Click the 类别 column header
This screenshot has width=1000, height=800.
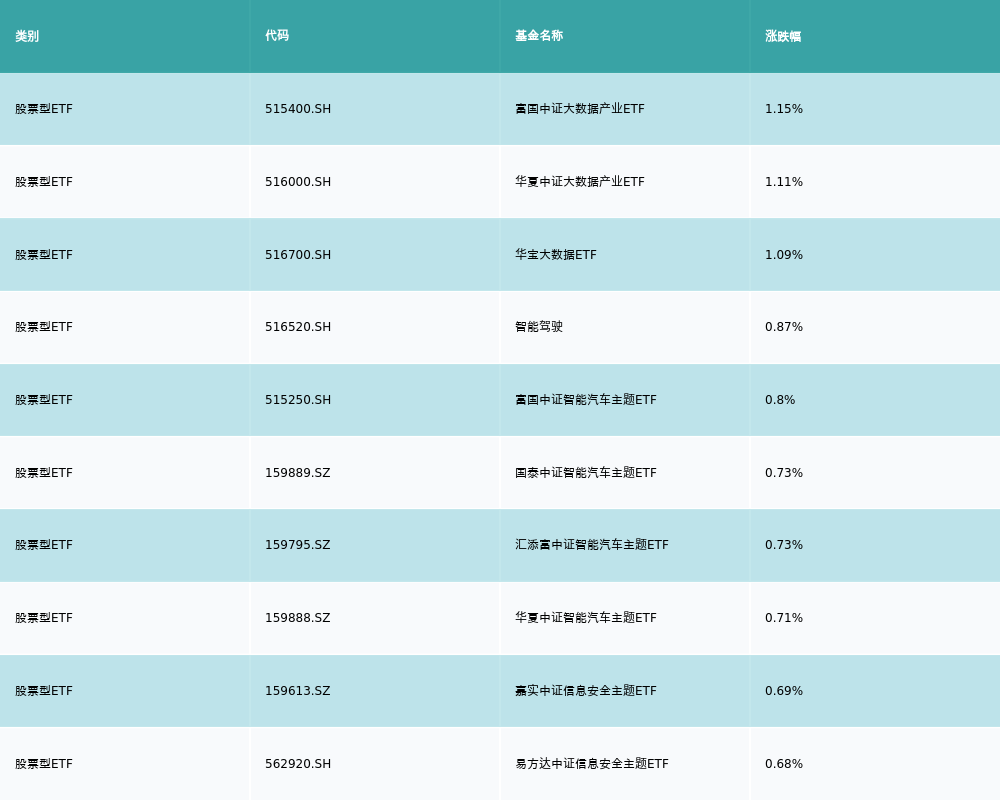pos(27,36)
